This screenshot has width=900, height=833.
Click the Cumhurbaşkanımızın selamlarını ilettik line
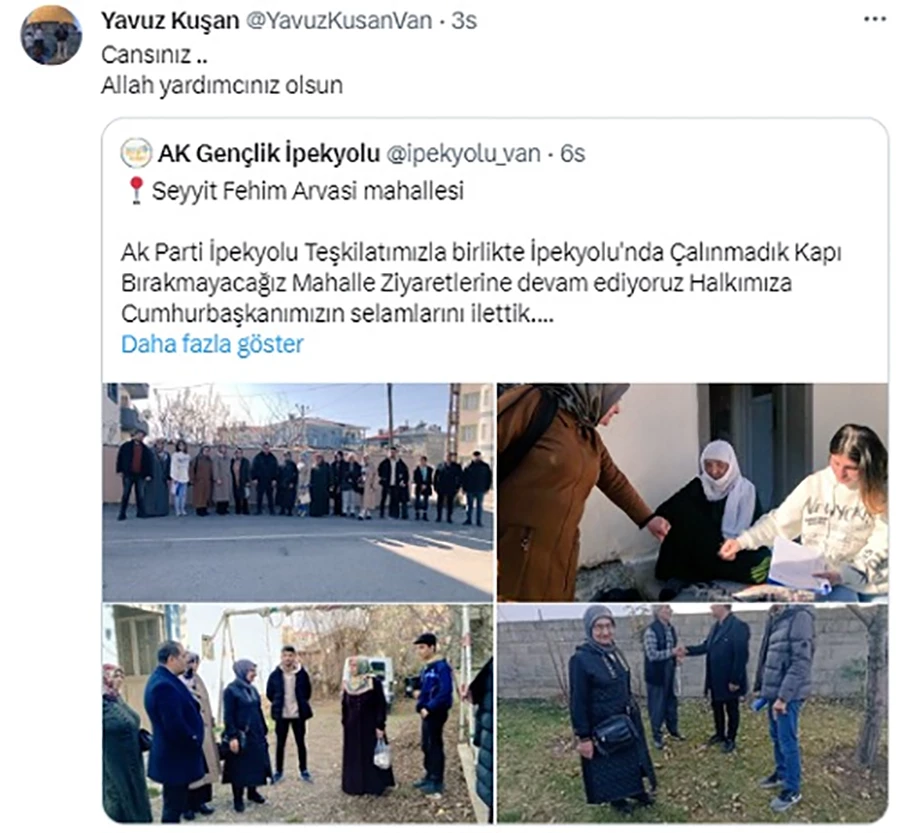point(338,313)
